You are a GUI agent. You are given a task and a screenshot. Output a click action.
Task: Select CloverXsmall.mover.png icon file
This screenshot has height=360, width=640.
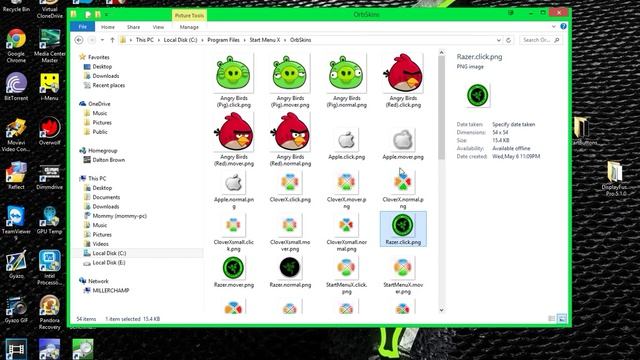[x=290, y=233]
